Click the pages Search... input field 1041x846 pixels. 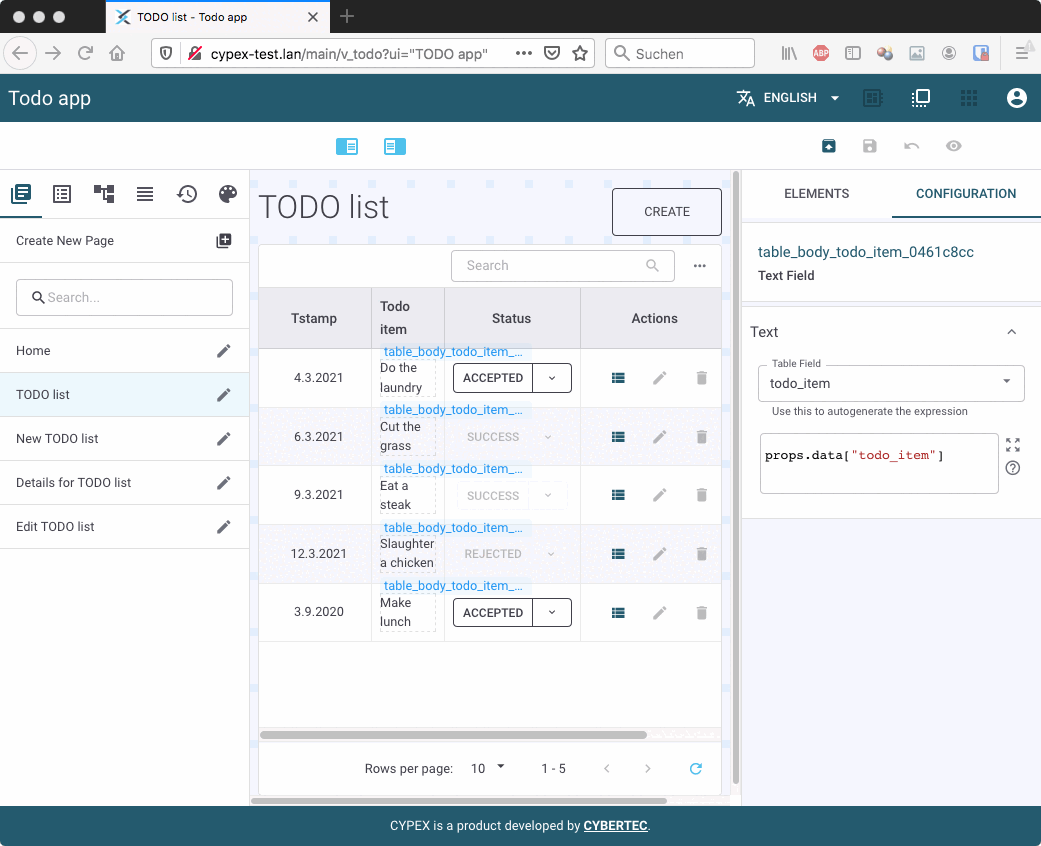124,297
